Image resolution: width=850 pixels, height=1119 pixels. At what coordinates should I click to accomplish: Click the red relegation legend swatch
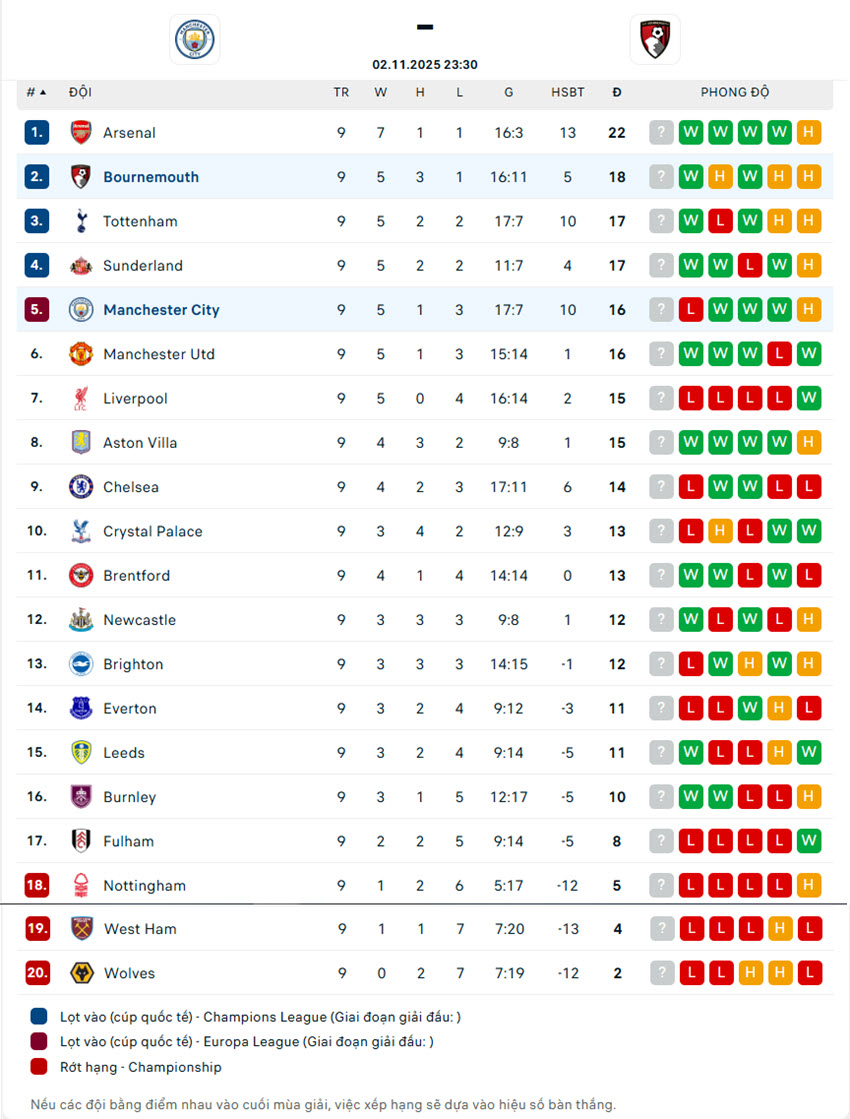pos(39,1067)
